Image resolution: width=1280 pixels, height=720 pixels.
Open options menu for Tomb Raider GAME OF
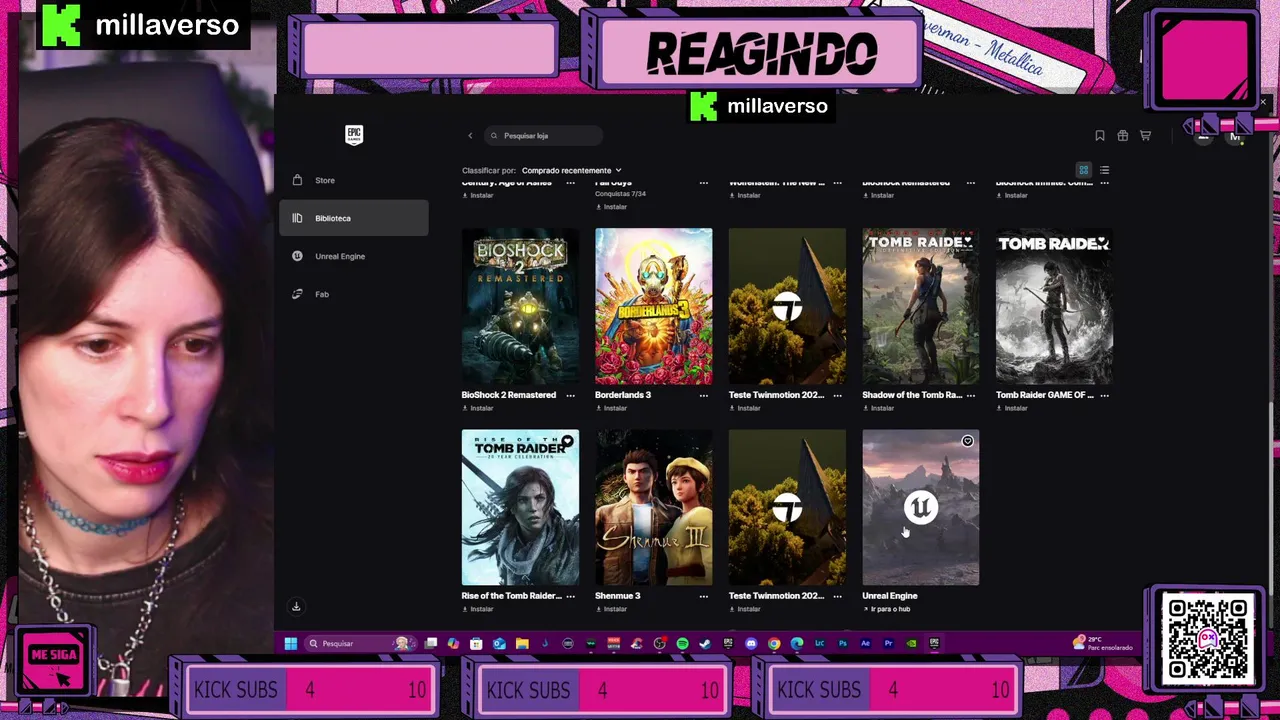tap(1105, 395)
